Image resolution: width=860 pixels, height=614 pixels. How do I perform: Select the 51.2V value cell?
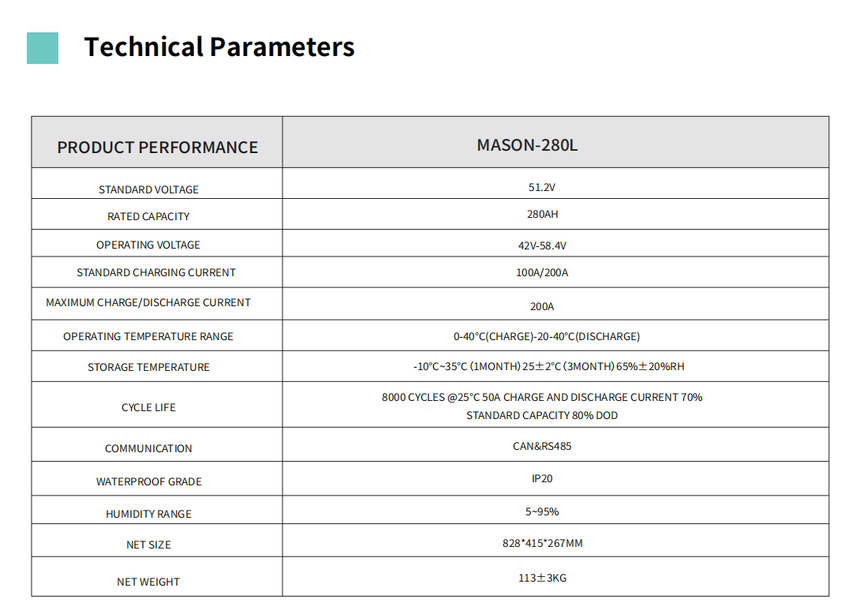pos(556,183)
